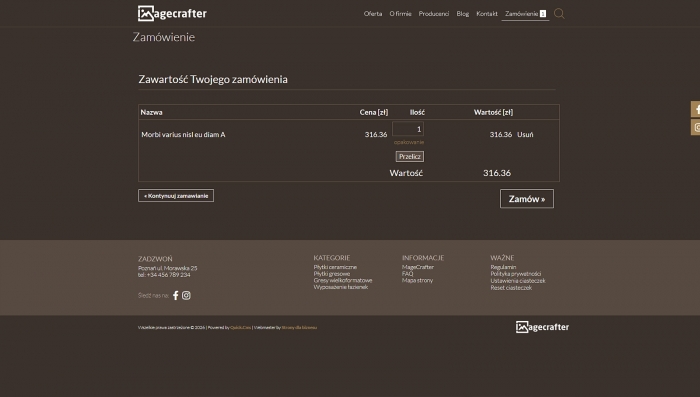
Task: Open Ustawienia ciasteczek link
Action: [x=518, y=281]
